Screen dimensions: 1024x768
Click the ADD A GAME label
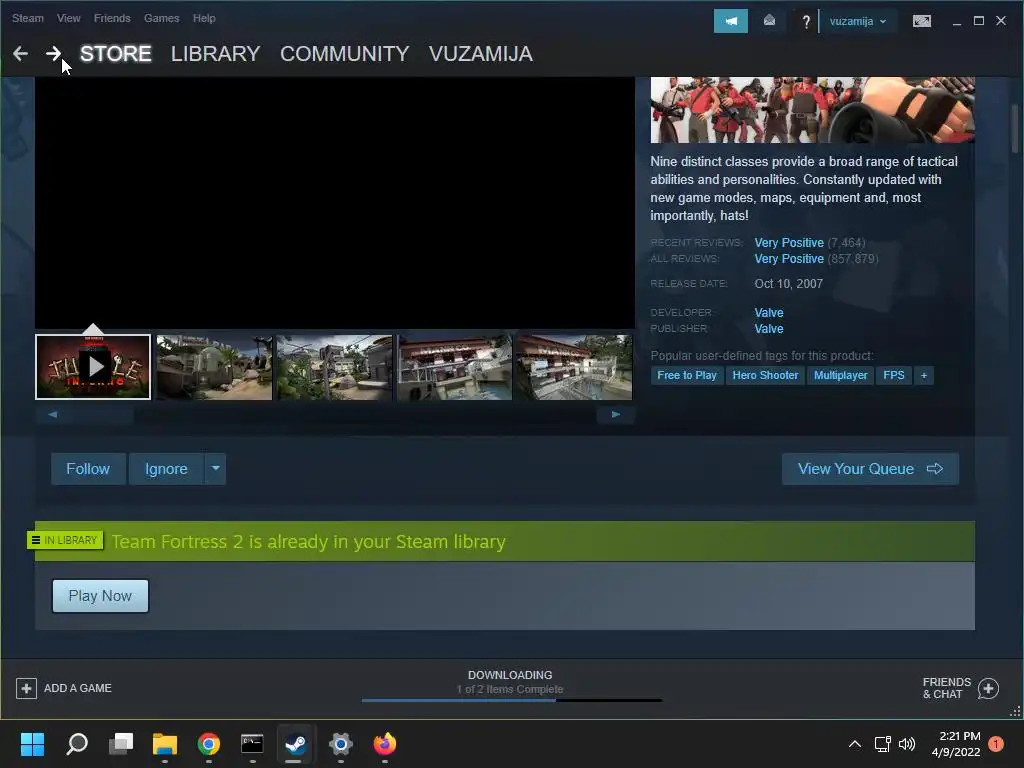click(x=78, y=688)
